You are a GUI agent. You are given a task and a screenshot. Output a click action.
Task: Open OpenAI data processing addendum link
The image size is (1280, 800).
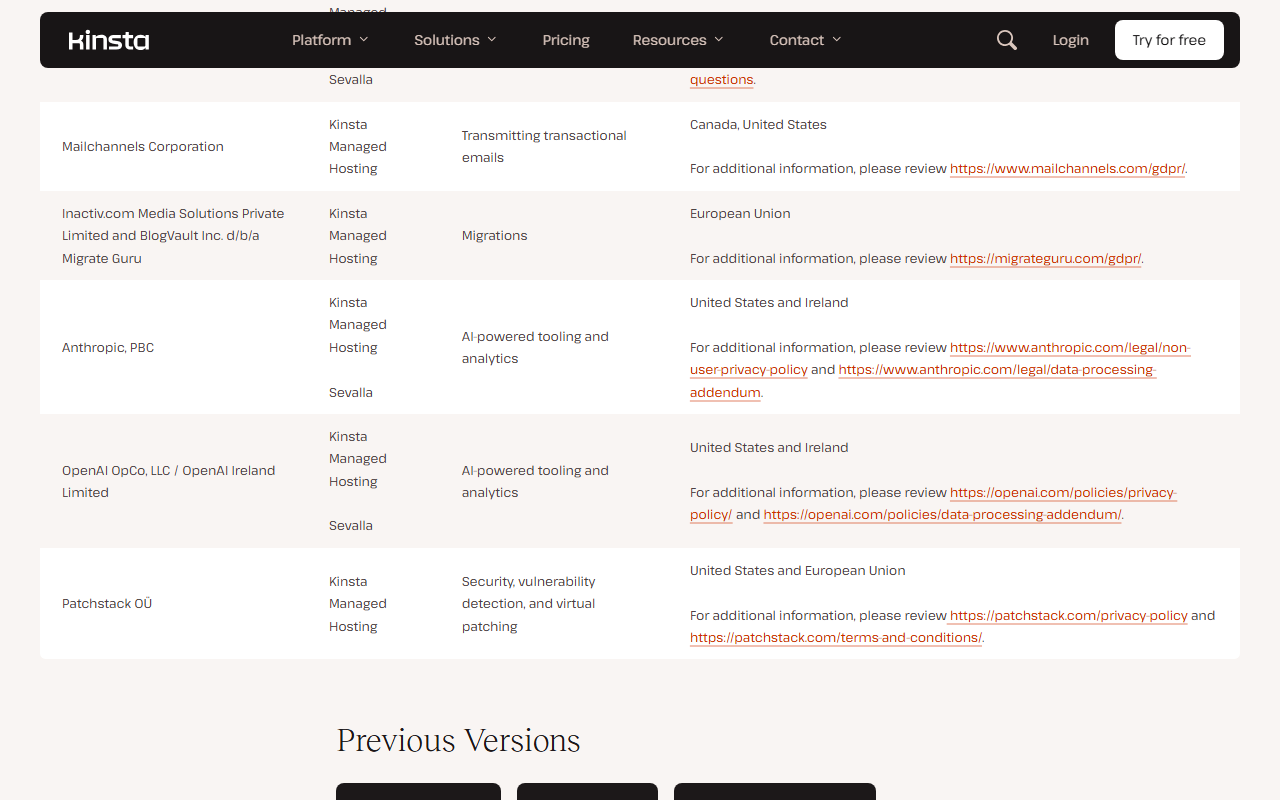point(942,515)
